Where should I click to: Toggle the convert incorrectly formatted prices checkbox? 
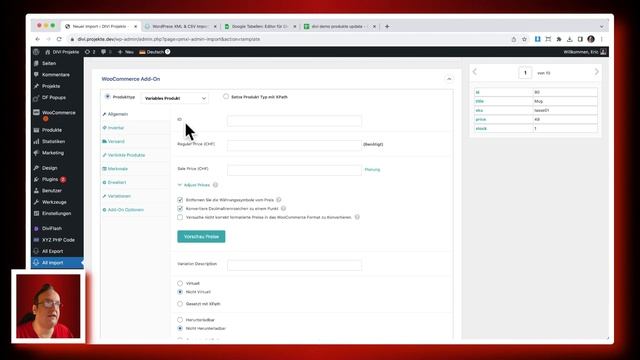(x=180, y=217)
